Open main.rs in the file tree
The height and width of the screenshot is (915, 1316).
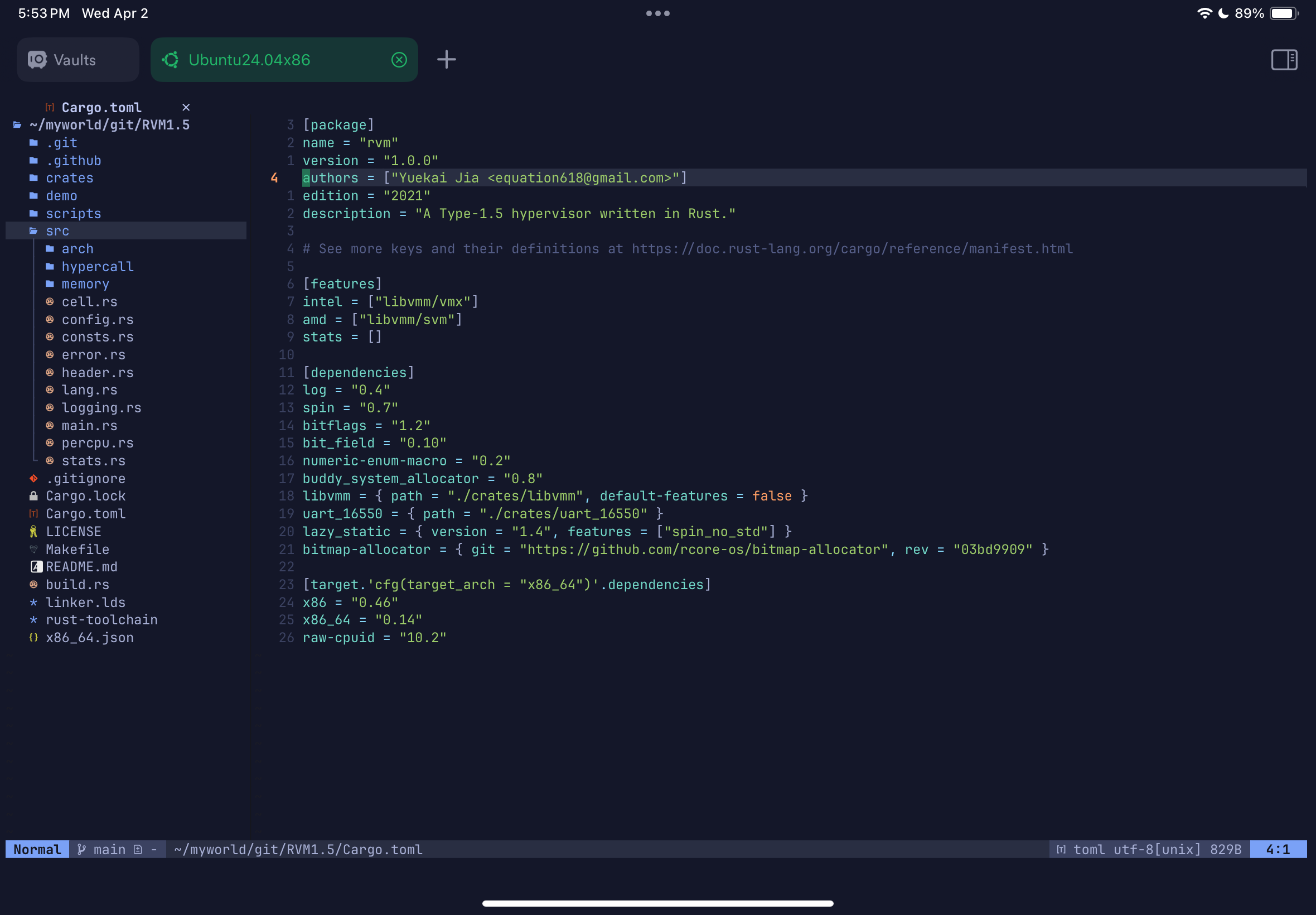(x=89, y=425)
